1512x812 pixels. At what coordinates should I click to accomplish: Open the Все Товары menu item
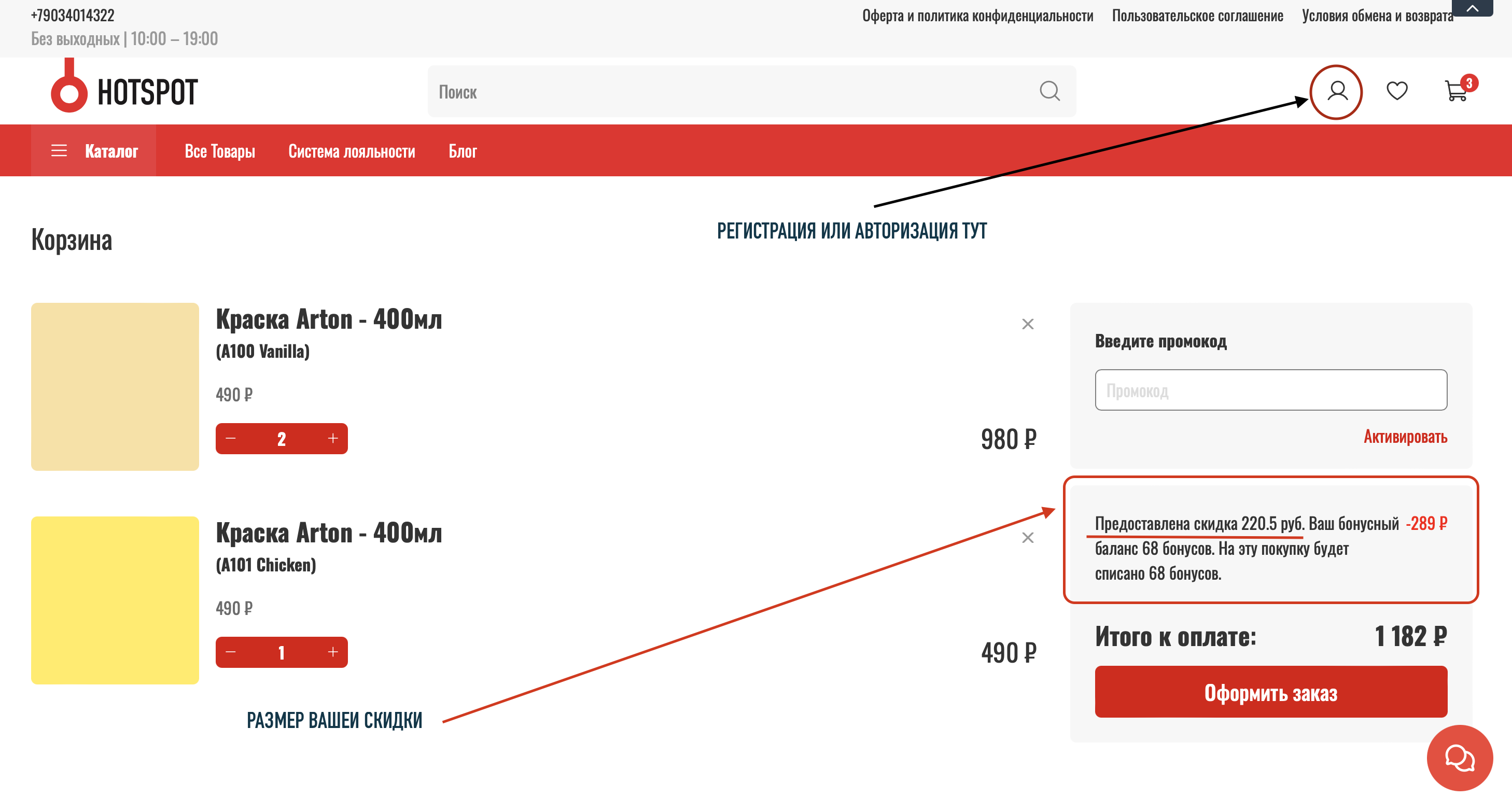pos(219,151)
